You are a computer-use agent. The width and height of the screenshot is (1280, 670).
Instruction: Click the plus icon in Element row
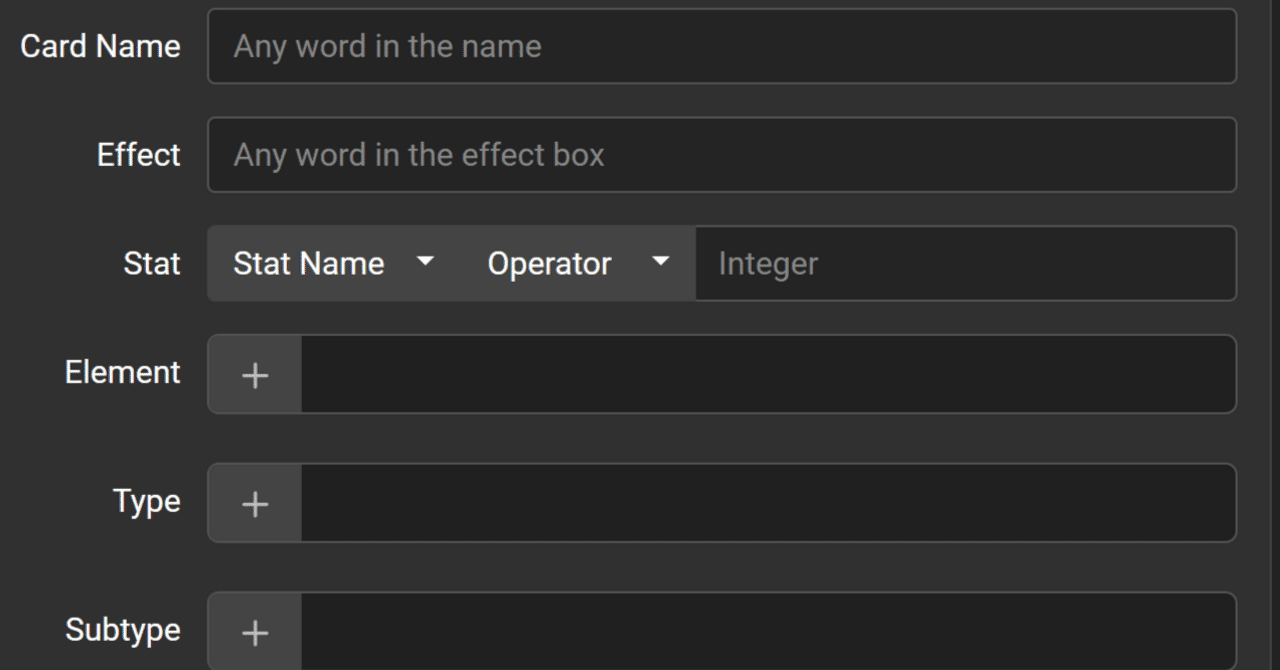click(x=255, y=375)
